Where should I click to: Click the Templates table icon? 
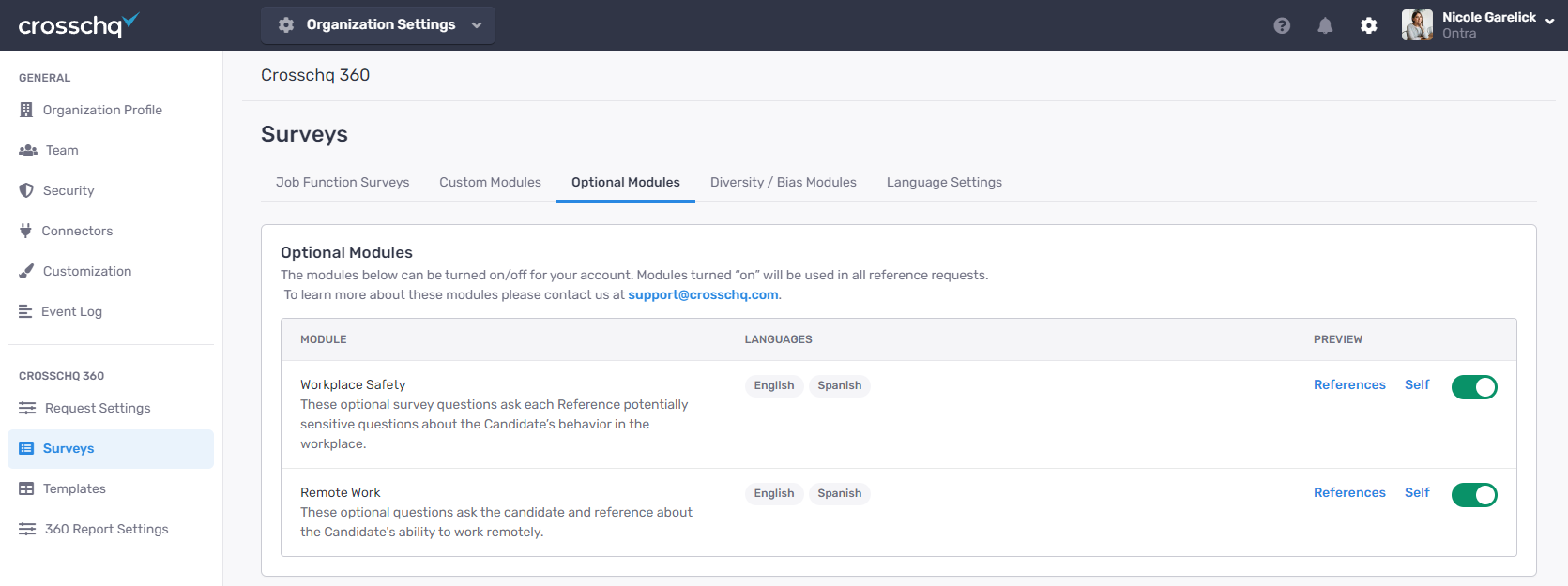(26, 488)
